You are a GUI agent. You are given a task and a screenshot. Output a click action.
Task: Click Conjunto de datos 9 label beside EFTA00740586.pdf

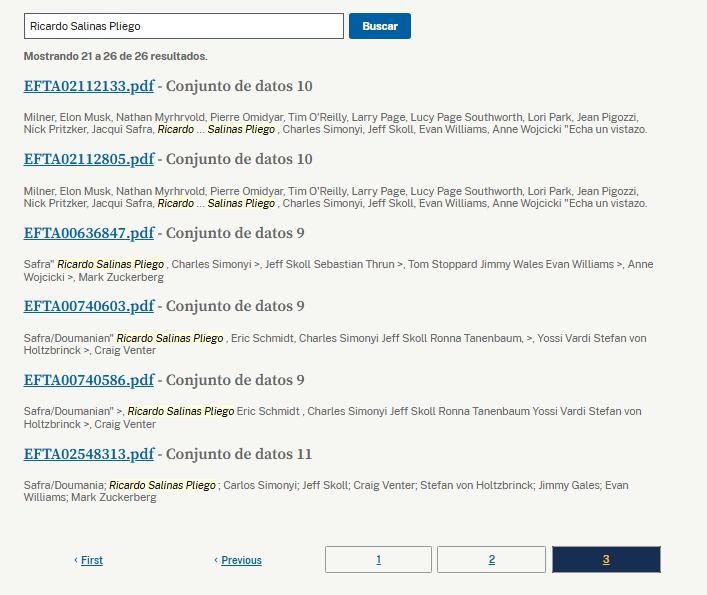pos(235,380)
